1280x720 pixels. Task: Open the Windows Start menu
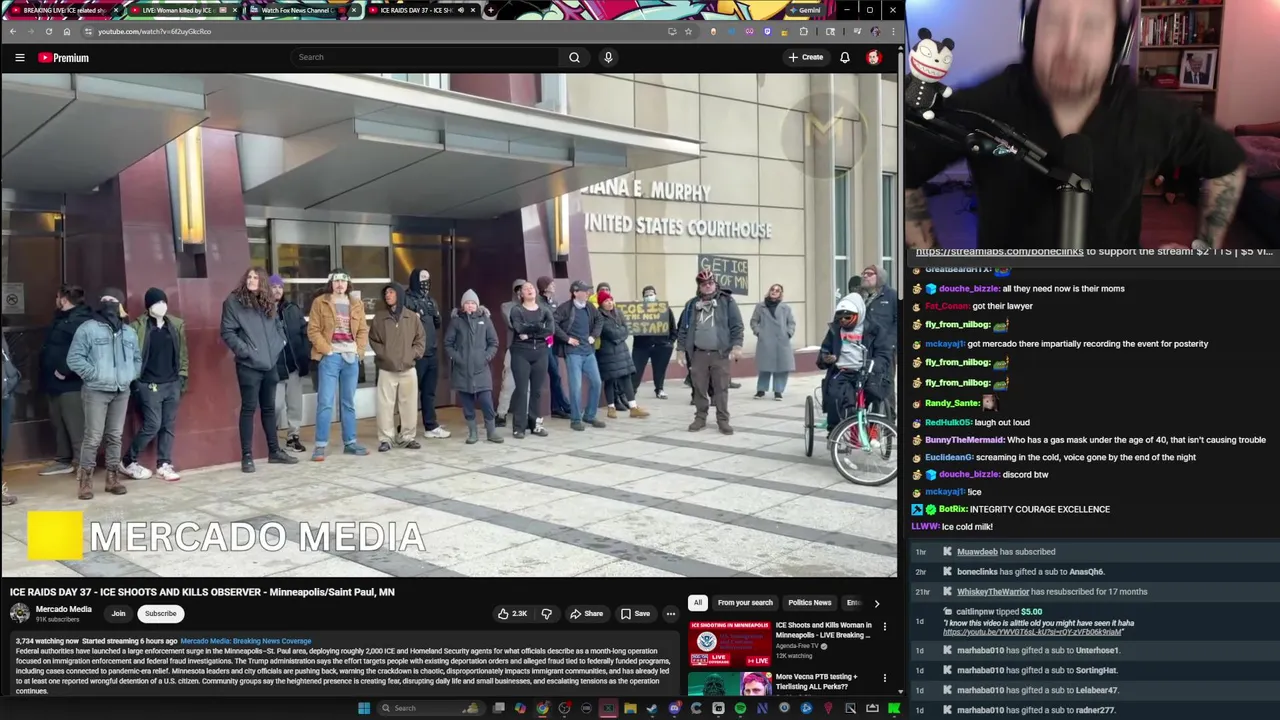coord(364,708)
